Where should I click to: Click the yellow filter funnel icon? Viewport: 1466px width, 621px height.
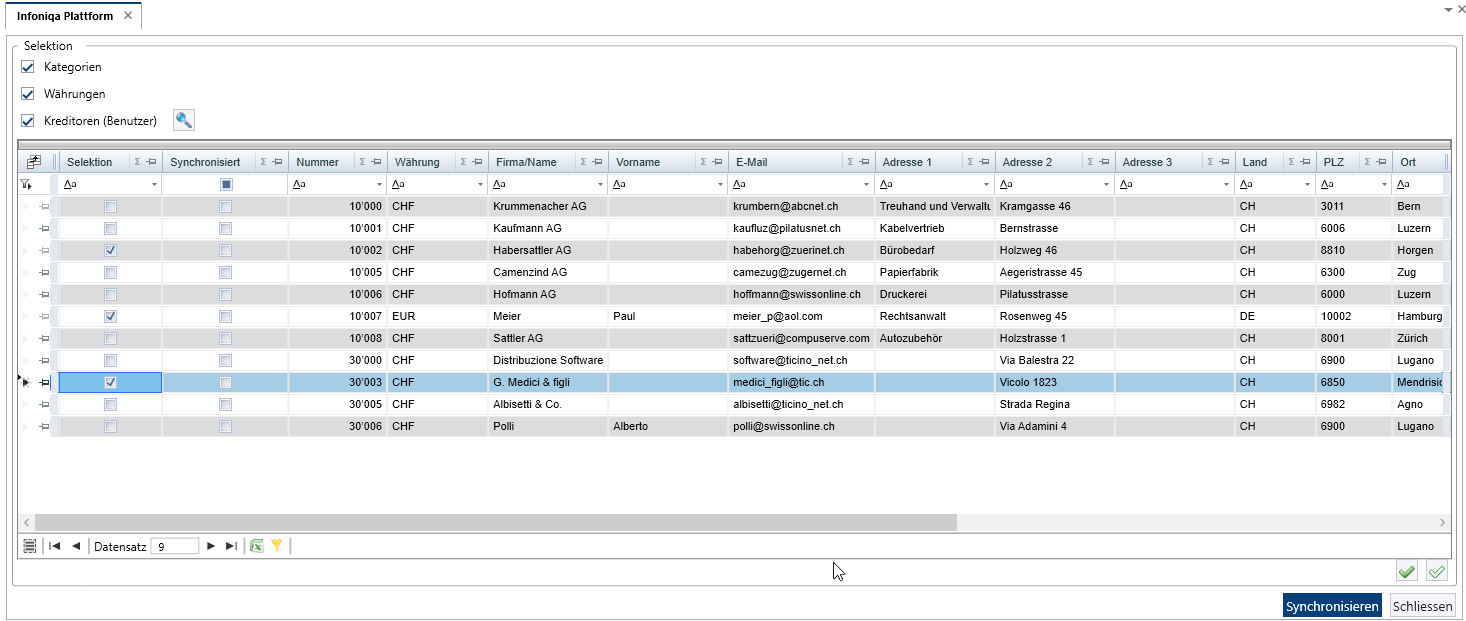pos(277,546)
